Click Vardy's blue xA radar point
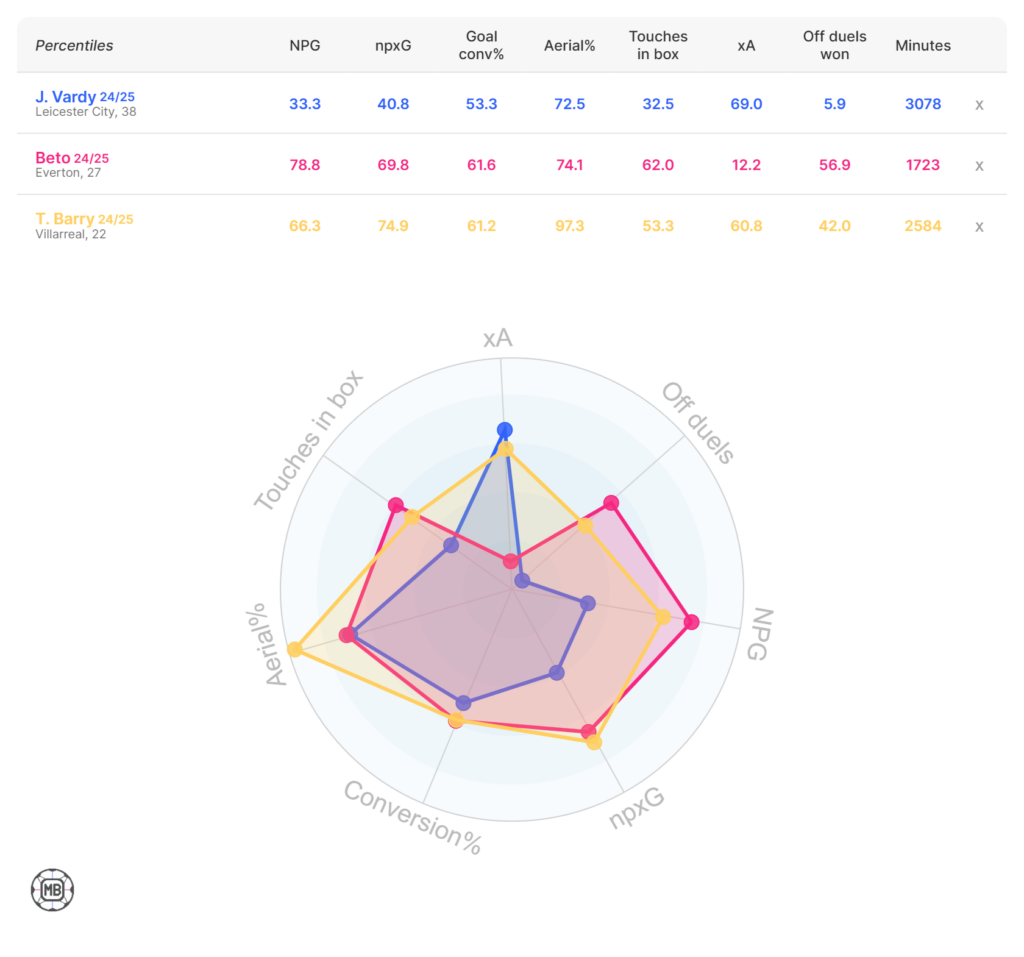 pos(505,431)
